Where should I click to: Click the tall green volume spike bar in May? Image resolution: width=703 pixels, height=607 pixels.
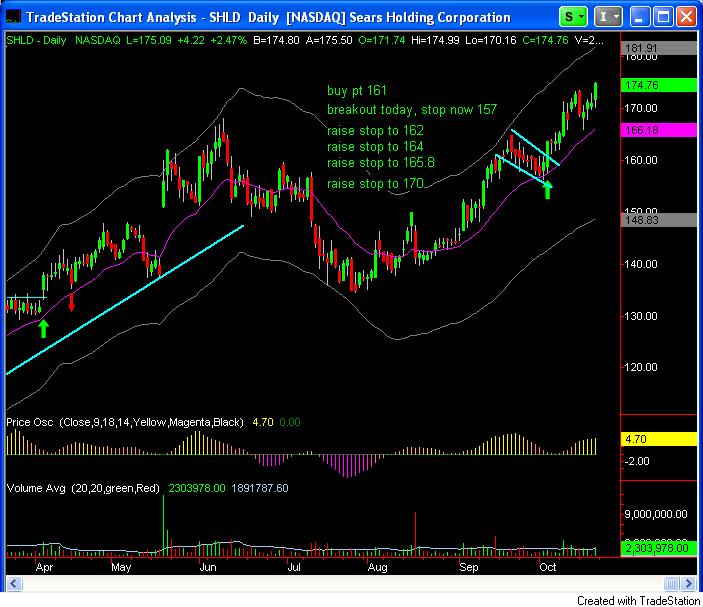(x=163, y=526)
